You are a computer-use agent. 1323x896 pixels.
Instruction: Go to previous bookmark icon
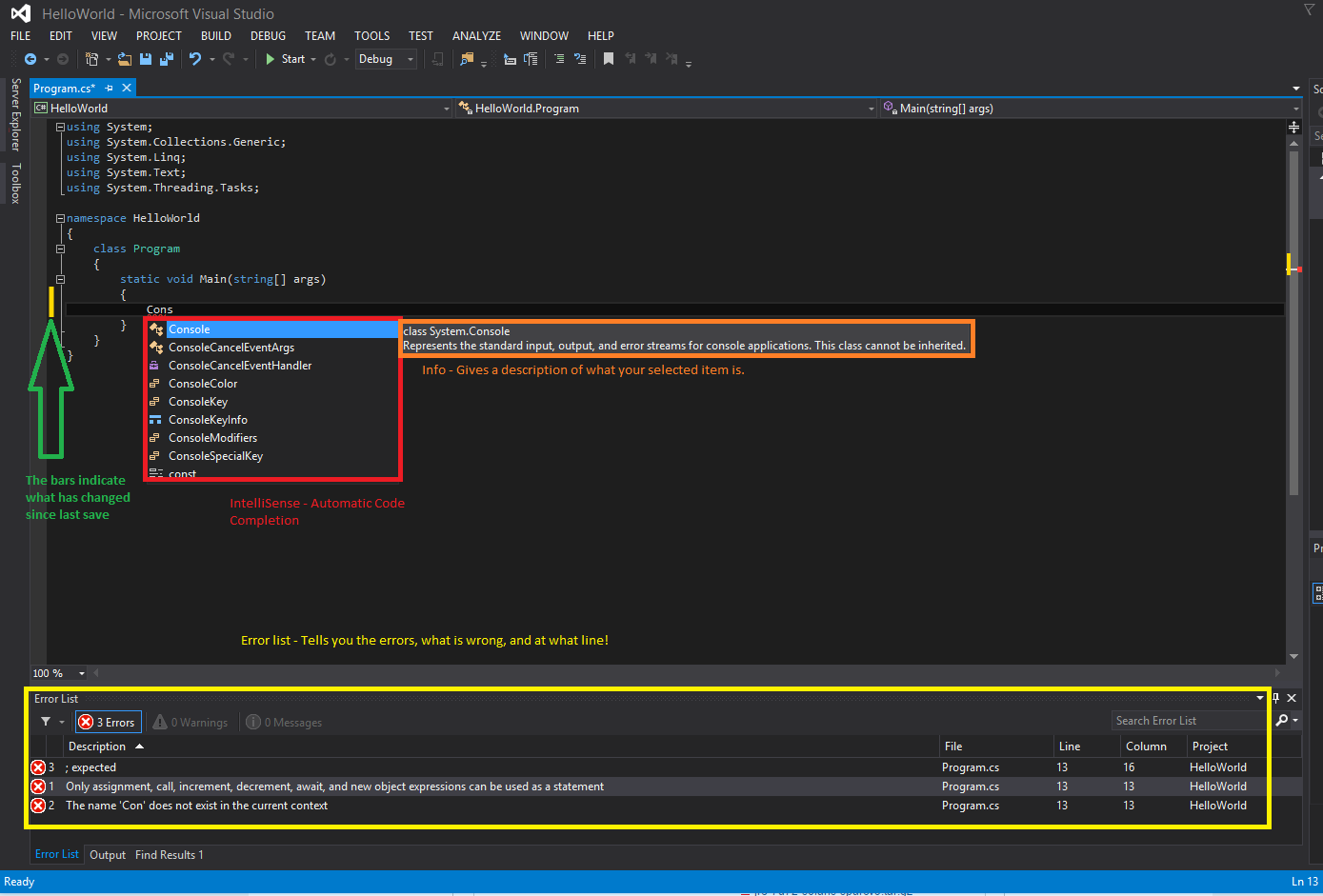click(x=630, y=59)
